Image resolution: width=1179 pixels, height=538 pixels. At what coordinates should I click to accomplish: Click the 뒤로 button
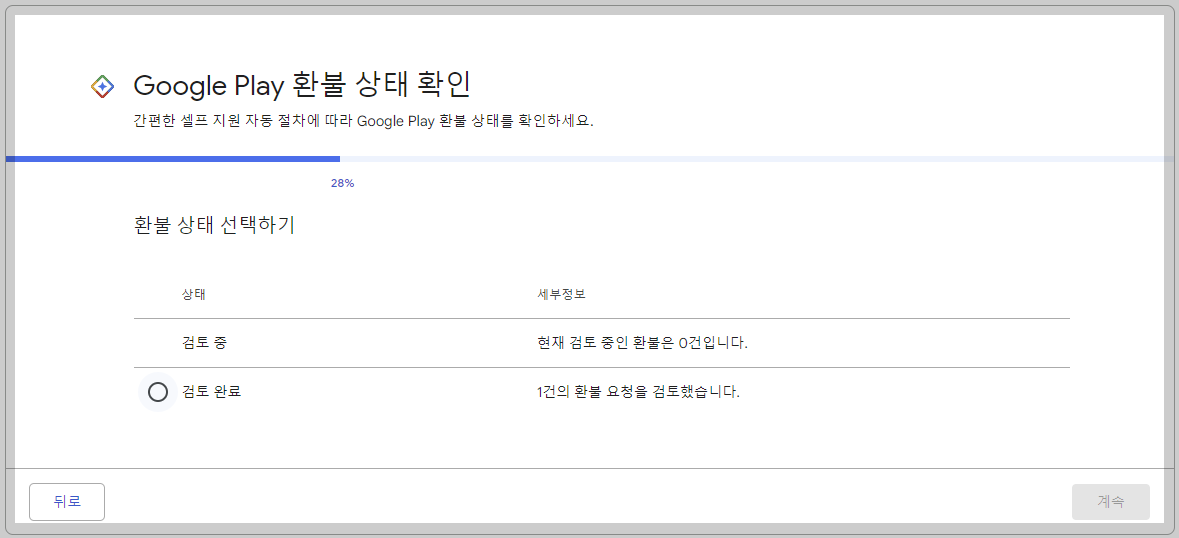click(67, 502)
